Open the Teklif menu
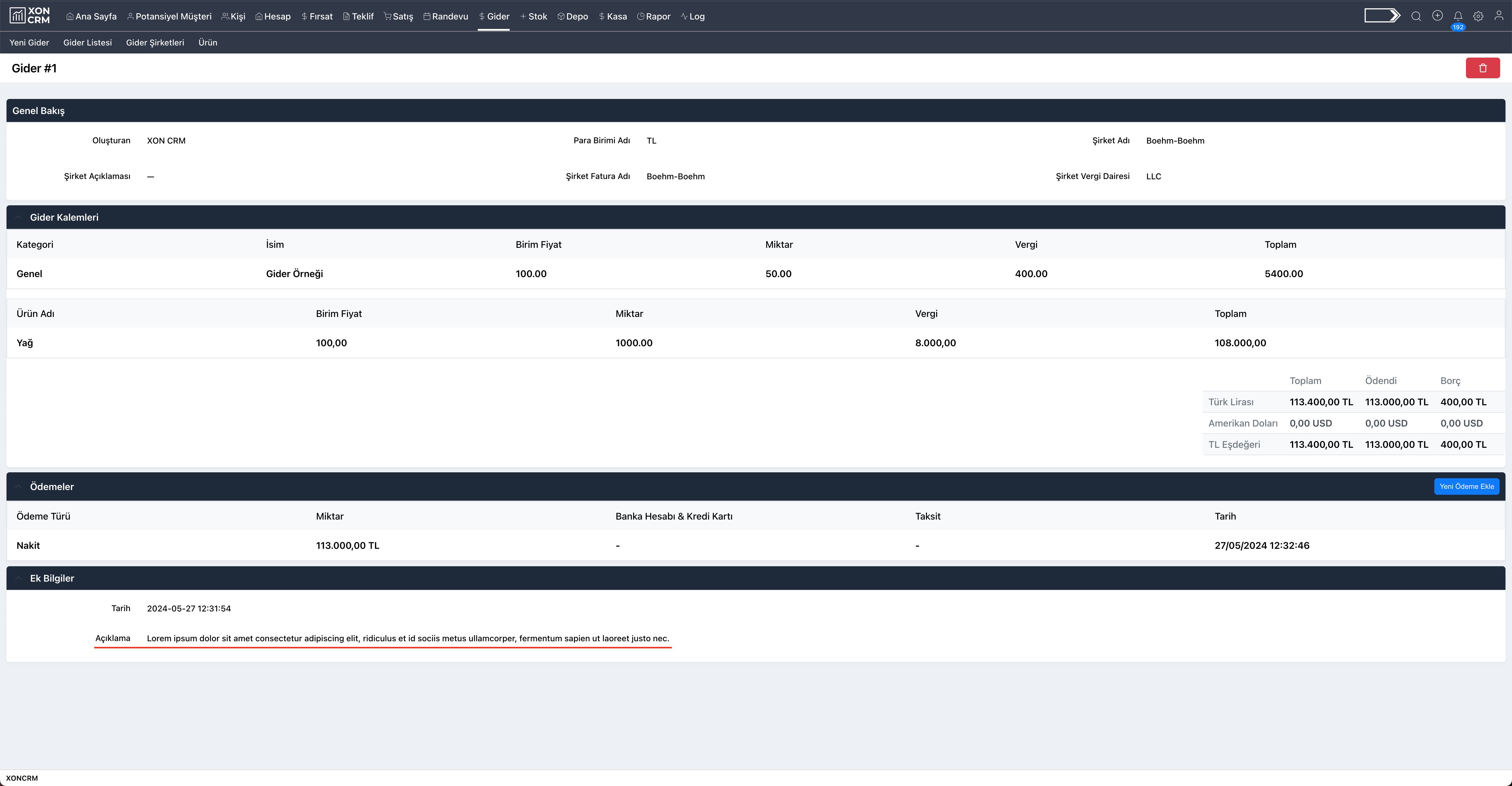The width and height of the screenshot is (1512, 786). tap(358, 17)
